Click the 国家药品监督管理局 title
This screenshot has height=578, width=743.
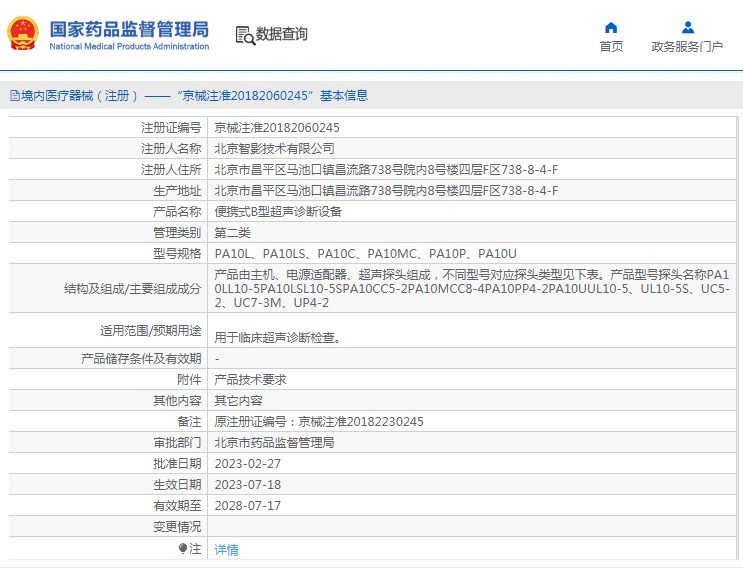(x=129, y=29)
